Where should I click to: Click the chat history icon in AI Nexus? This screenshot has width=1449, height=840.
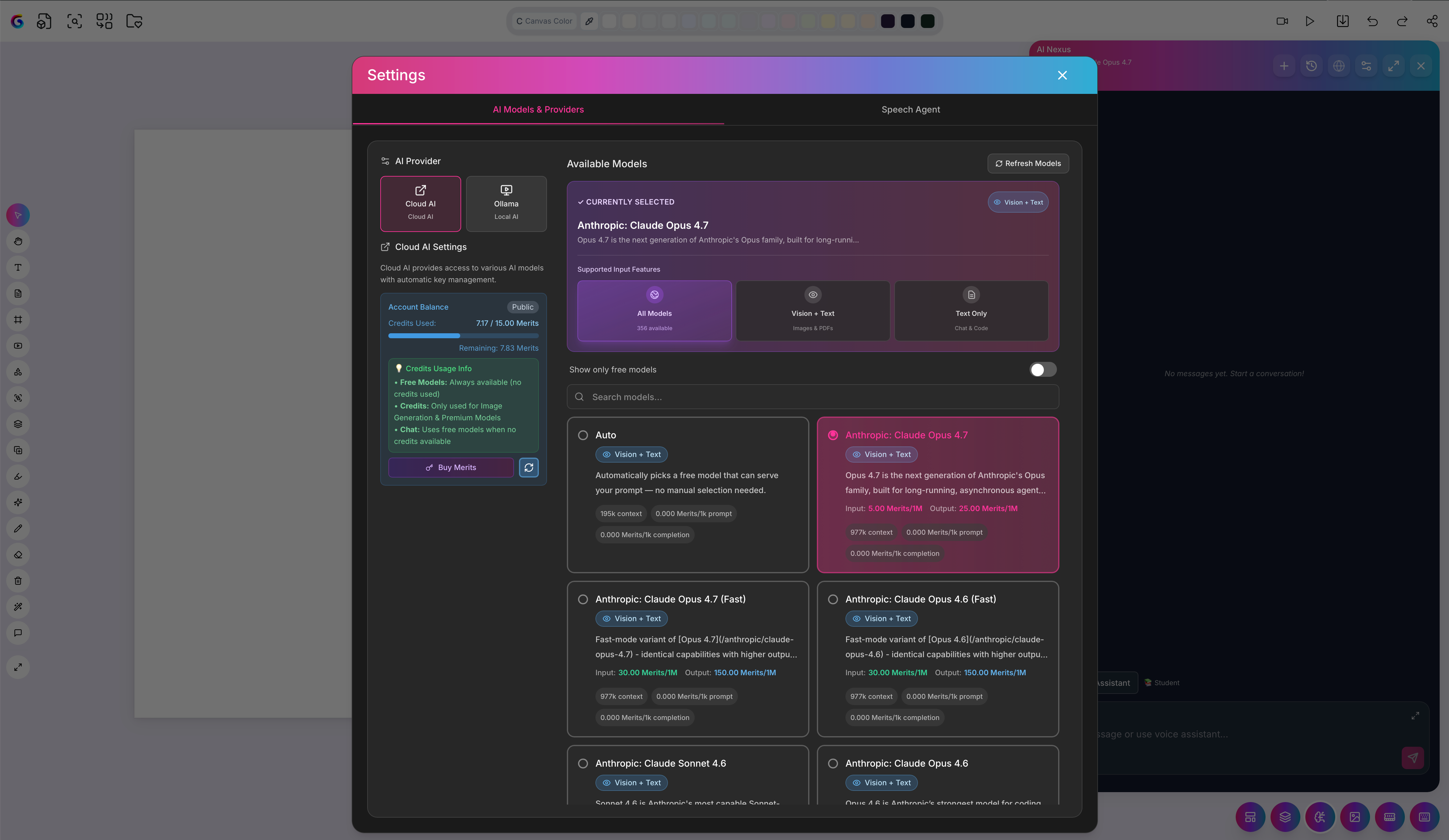pyautogui.click(x=1312, y=66)
